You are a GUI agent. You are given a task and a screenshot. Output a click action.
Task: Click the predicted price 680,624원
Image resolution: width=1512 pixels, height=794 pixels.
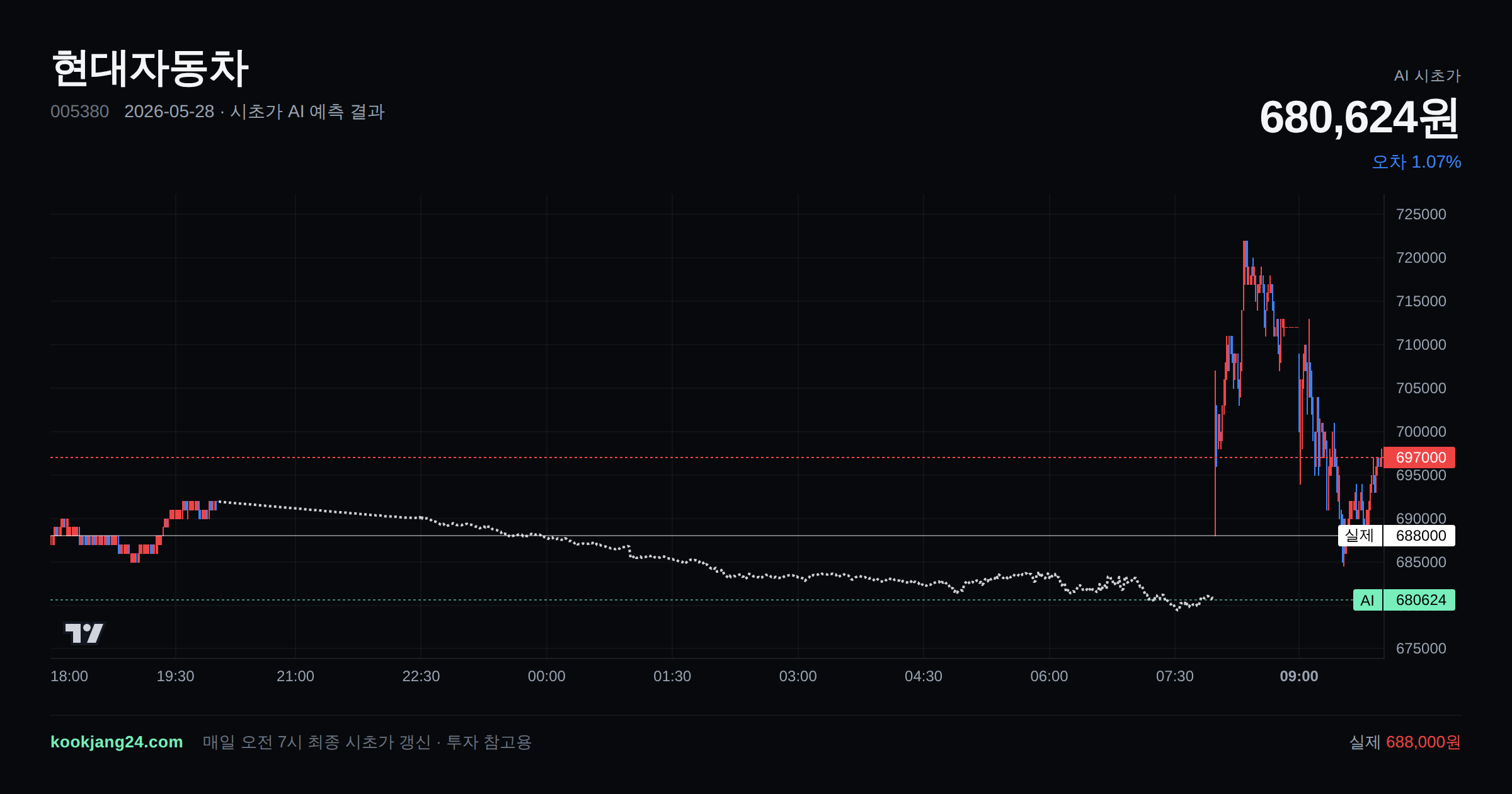pyautogui.click(x=1360, y=118)
